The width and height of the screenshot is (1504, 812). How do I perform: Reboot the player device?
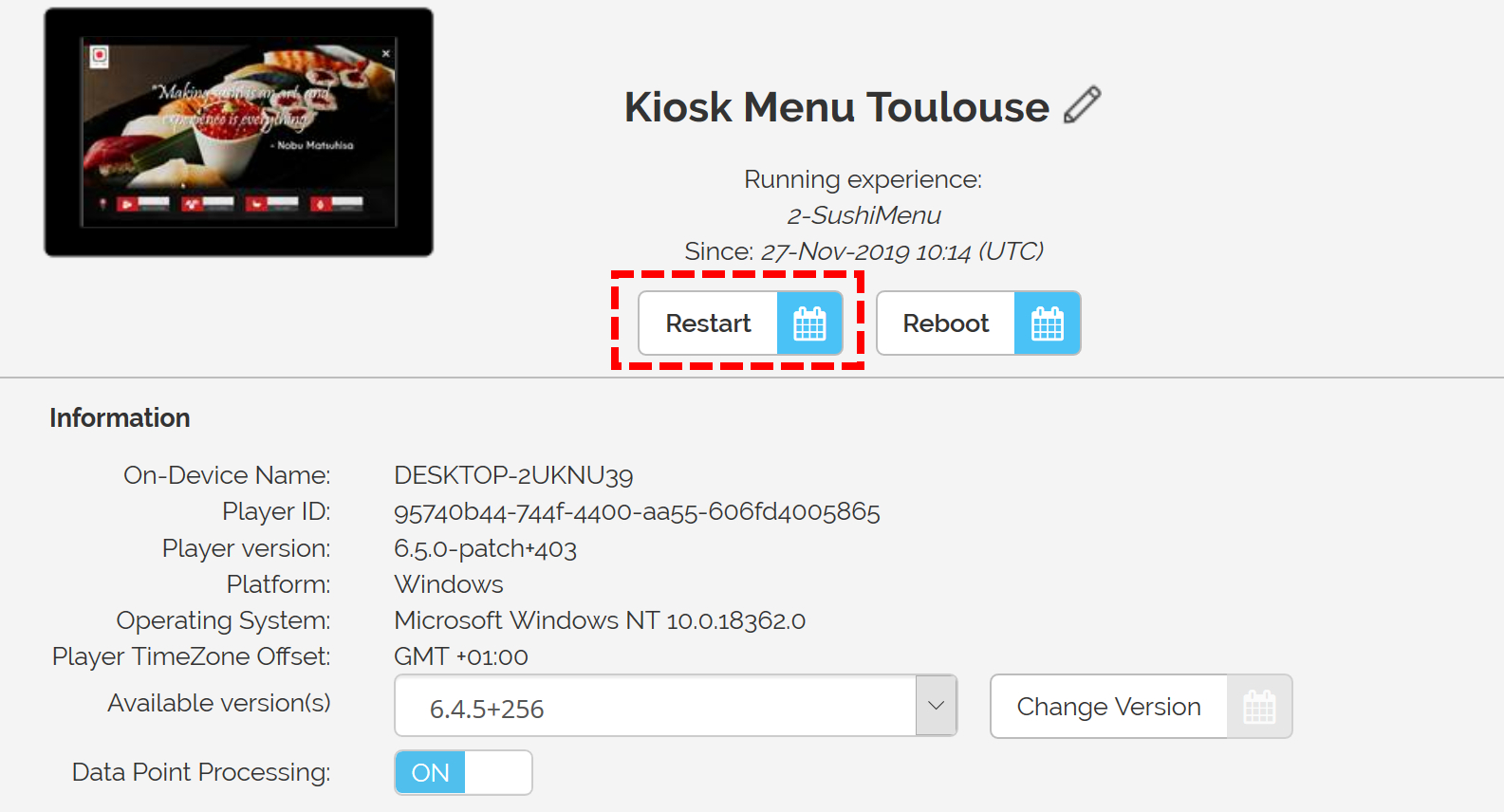(x=945, y=323)
